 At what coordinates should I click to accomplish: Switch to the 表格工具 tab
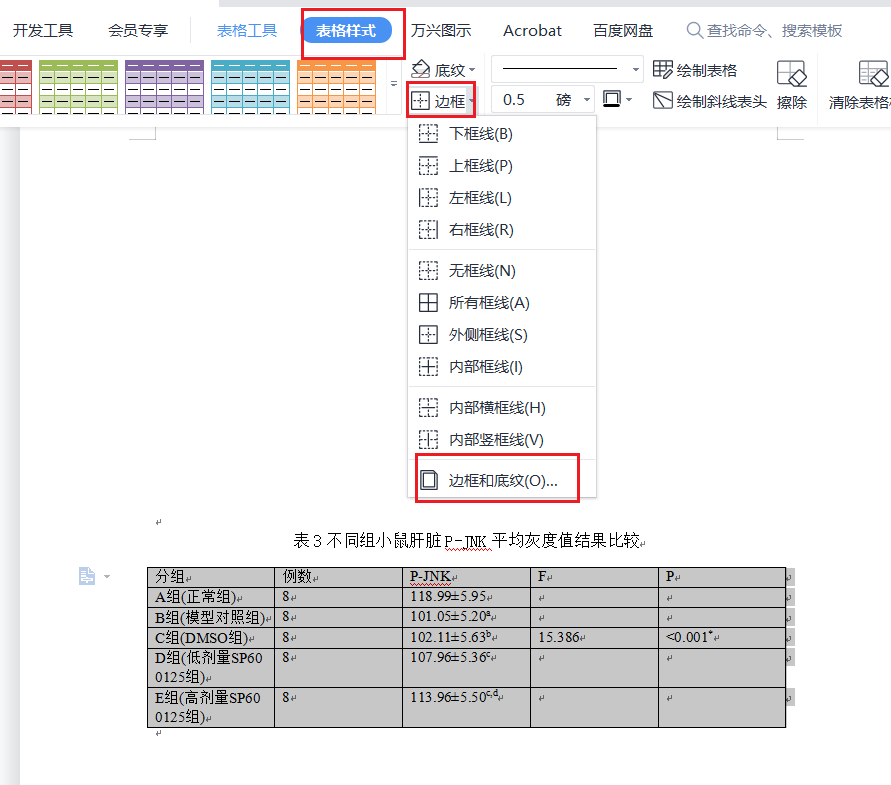click(x=247, y=31)
